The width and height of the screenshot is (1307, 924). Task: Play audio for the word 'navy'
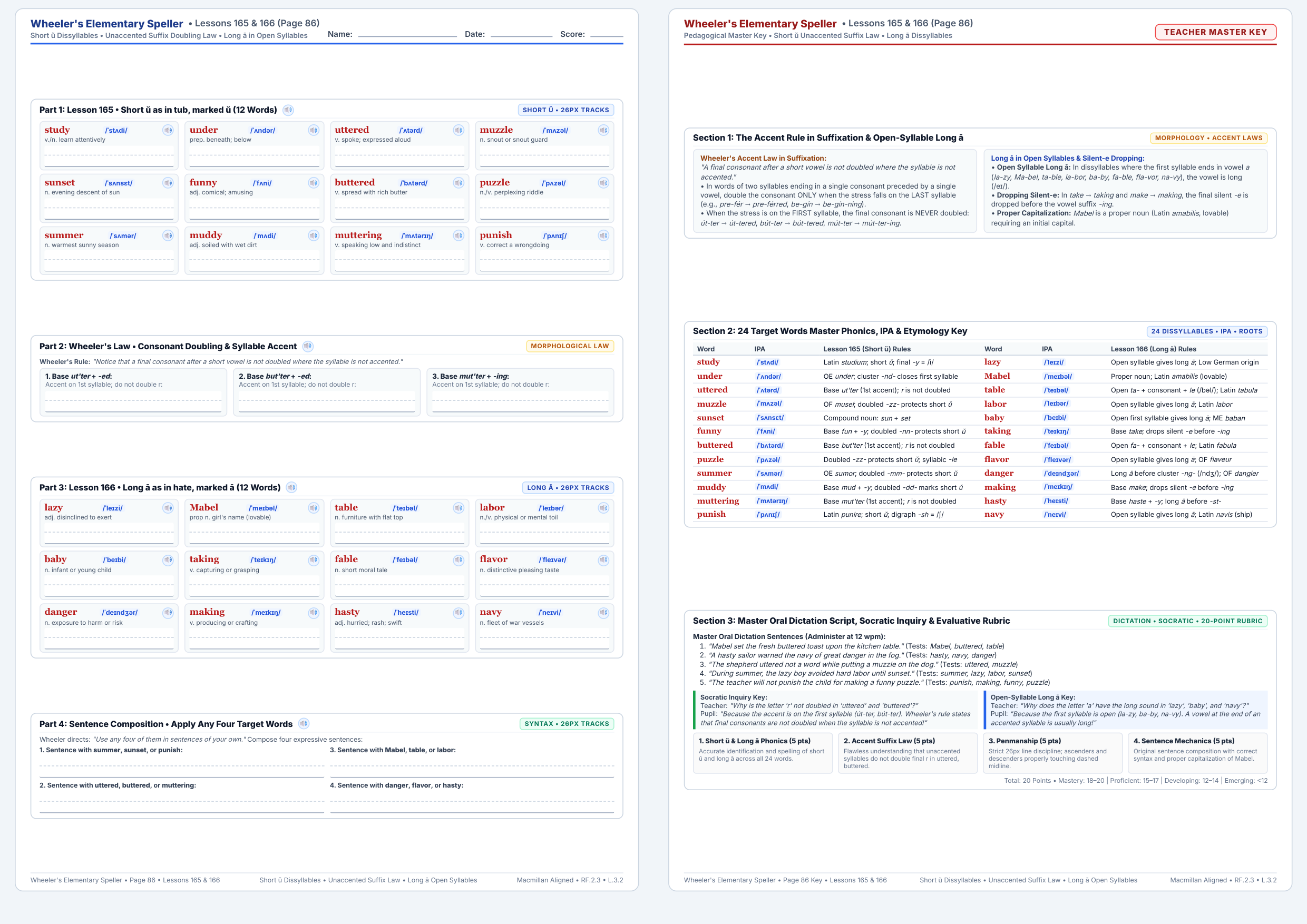(603, 613)
